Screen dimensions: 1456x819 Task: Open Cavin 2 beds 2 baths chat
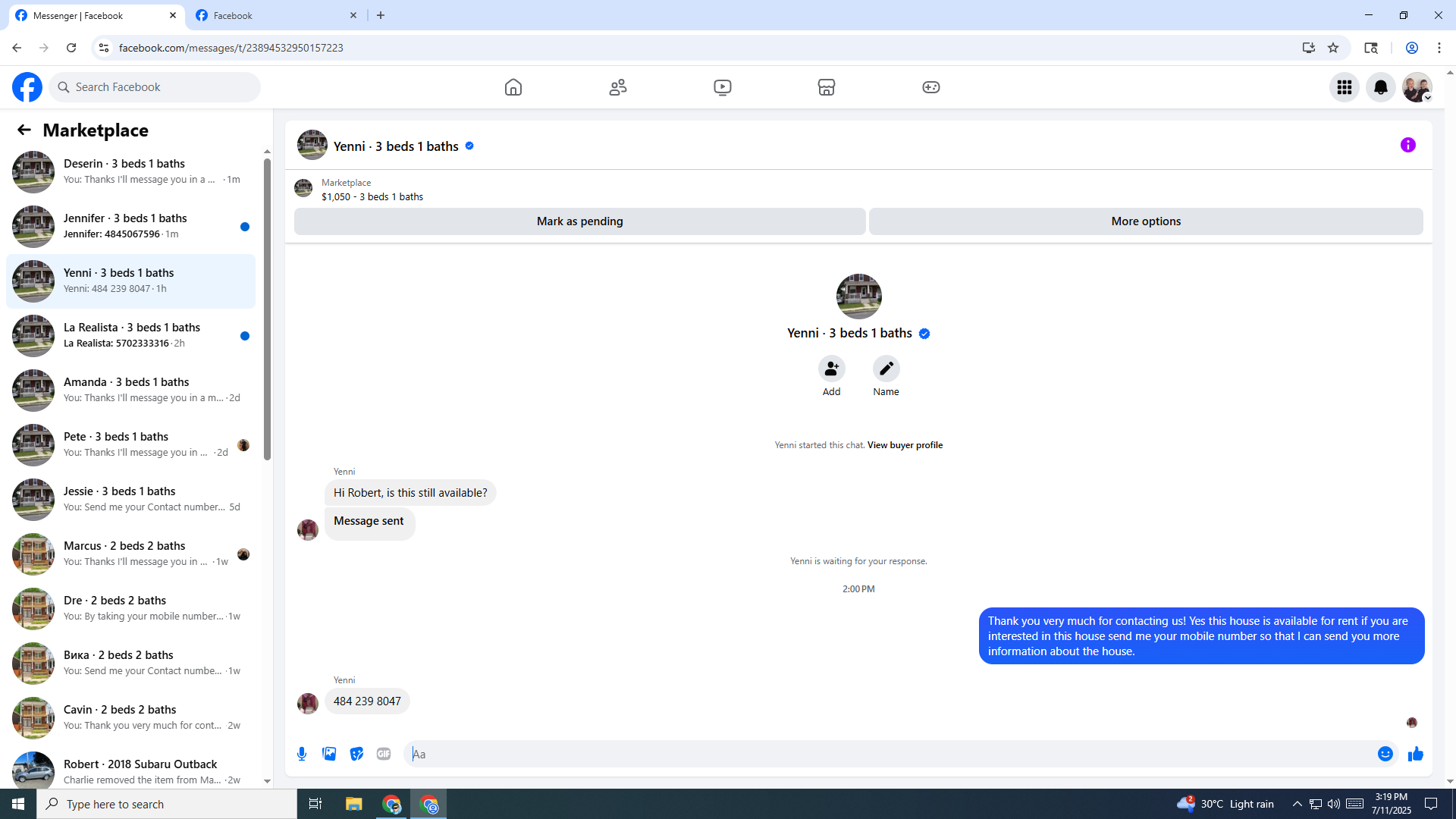[x=131, y=718]
